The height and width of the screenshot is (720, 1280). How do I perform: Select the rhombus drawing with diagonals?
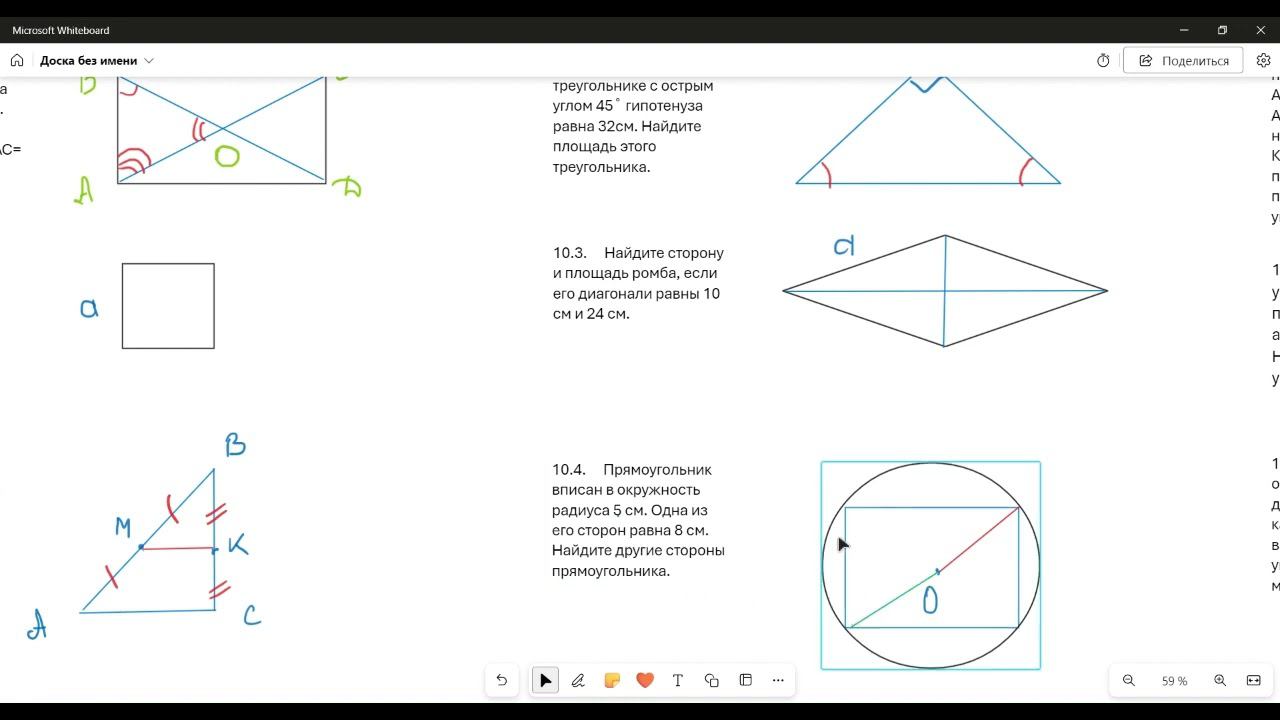point(945,291)
